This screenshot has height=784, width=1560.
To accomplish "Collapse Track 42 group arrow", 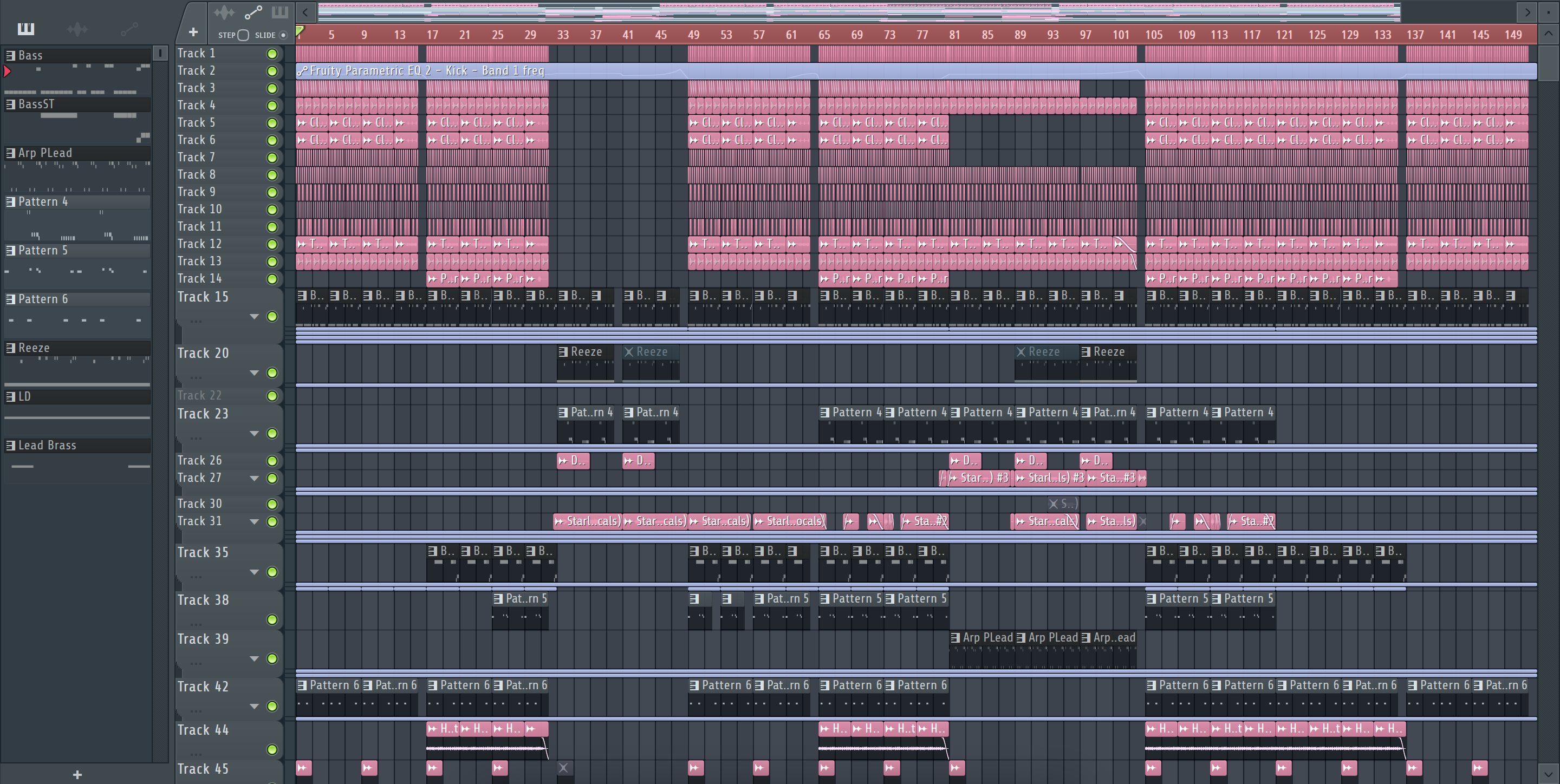I will [x=255, y=707].
